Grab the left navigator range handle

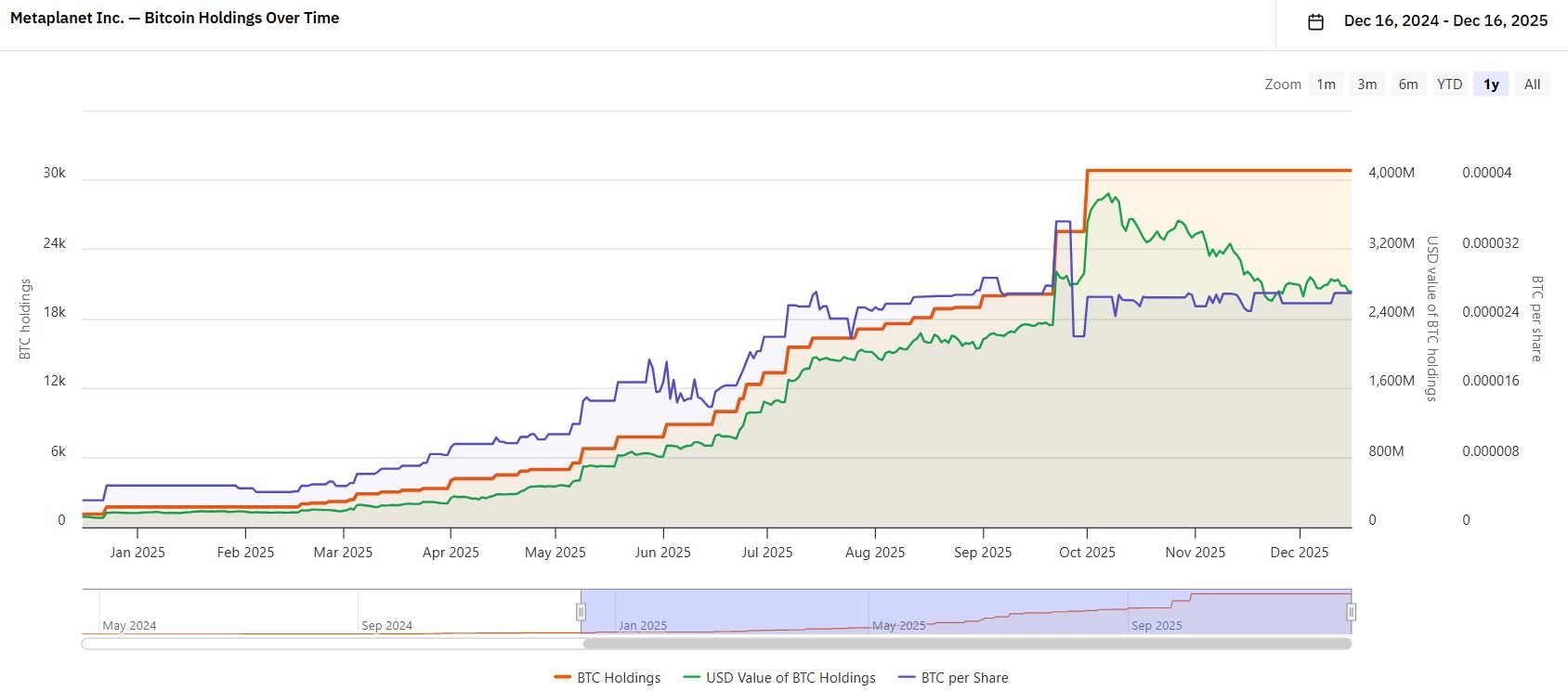click(581, 612)
